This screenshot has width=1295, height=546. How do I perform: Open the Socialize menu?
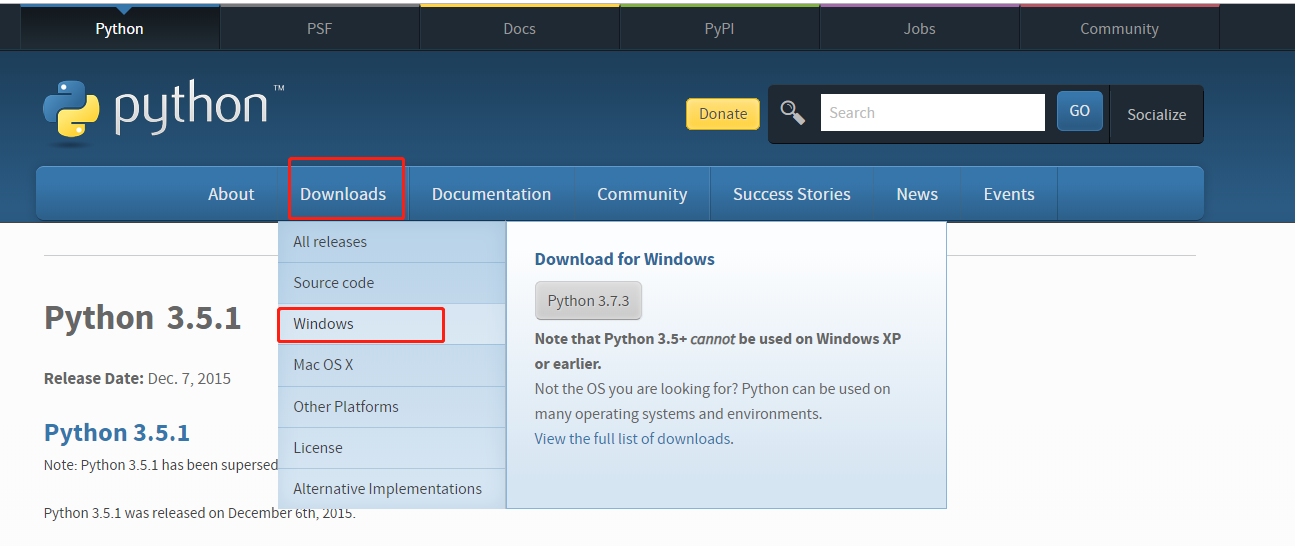pos(1156,114)
